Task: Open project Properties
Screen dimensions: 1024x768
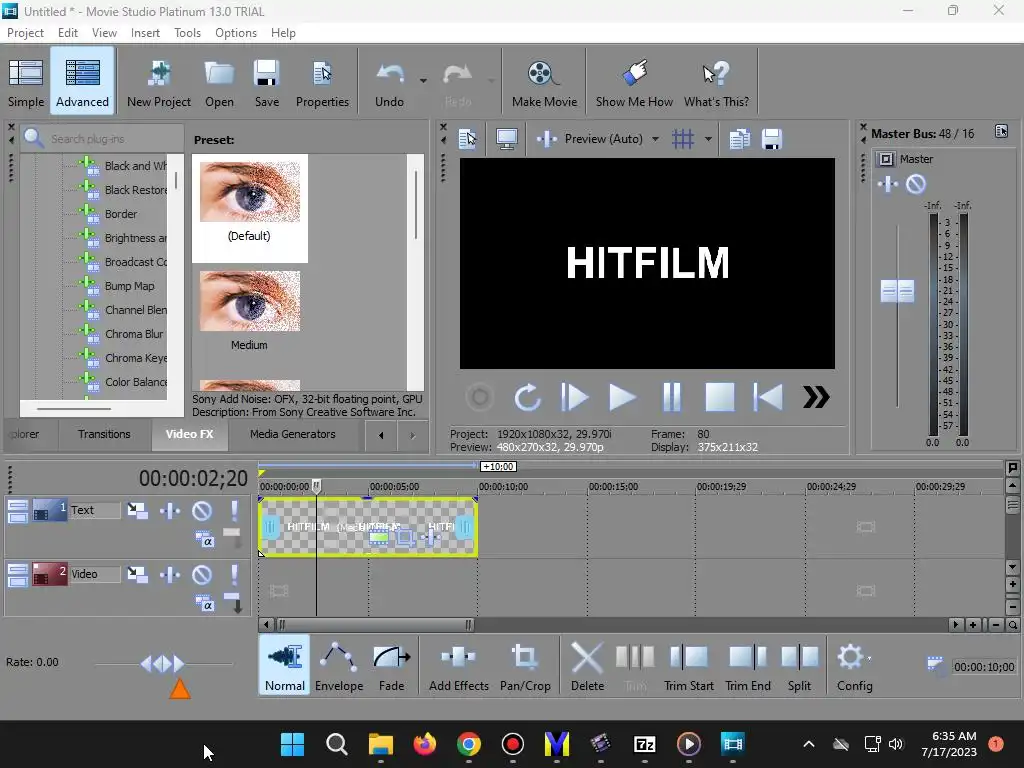Action: click(322, 82)
